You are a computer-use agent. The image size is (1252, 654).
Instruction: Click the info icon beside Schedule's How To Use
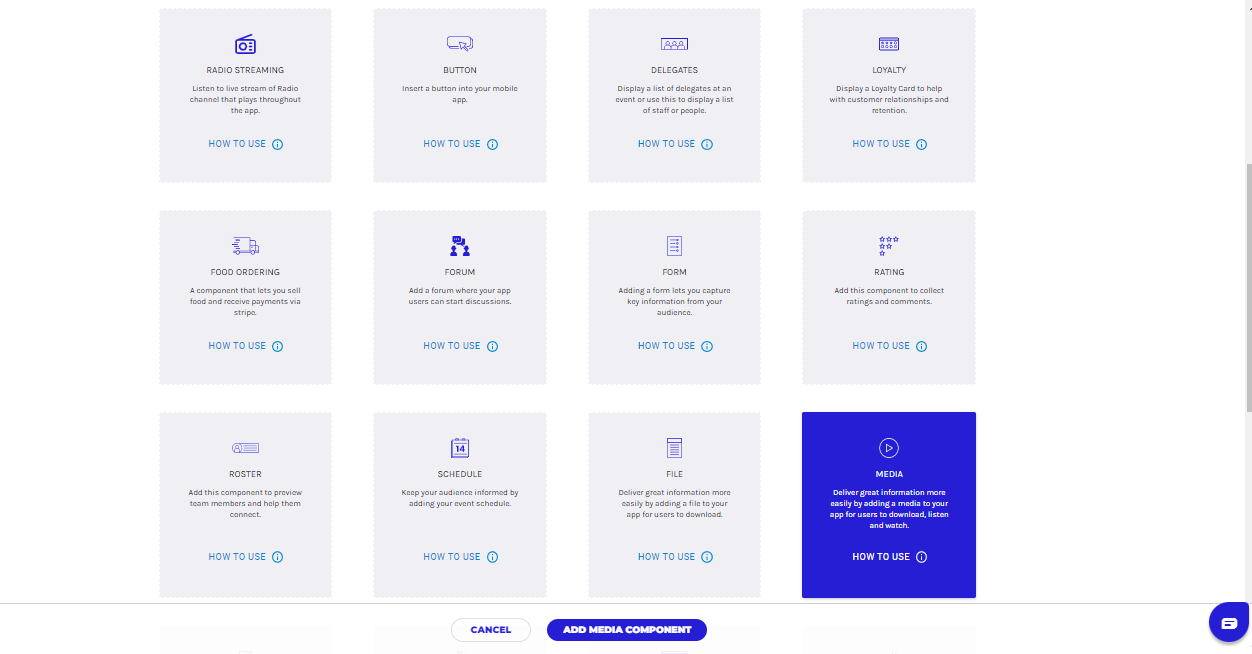tap(492, 557)
